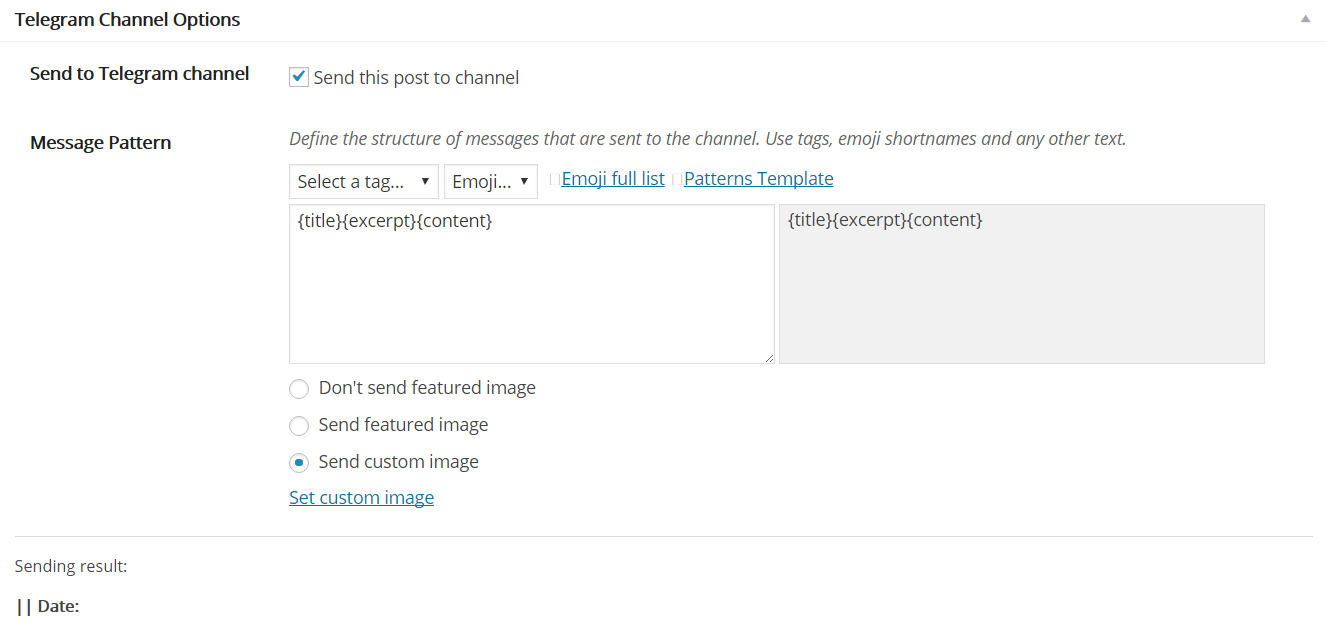Select Don't send featured image option

[x=298, y=388]
